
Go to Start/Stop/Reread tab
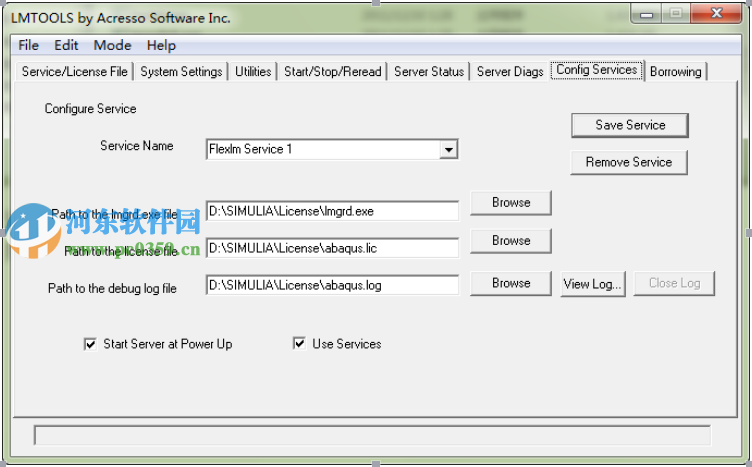point(332,72)
